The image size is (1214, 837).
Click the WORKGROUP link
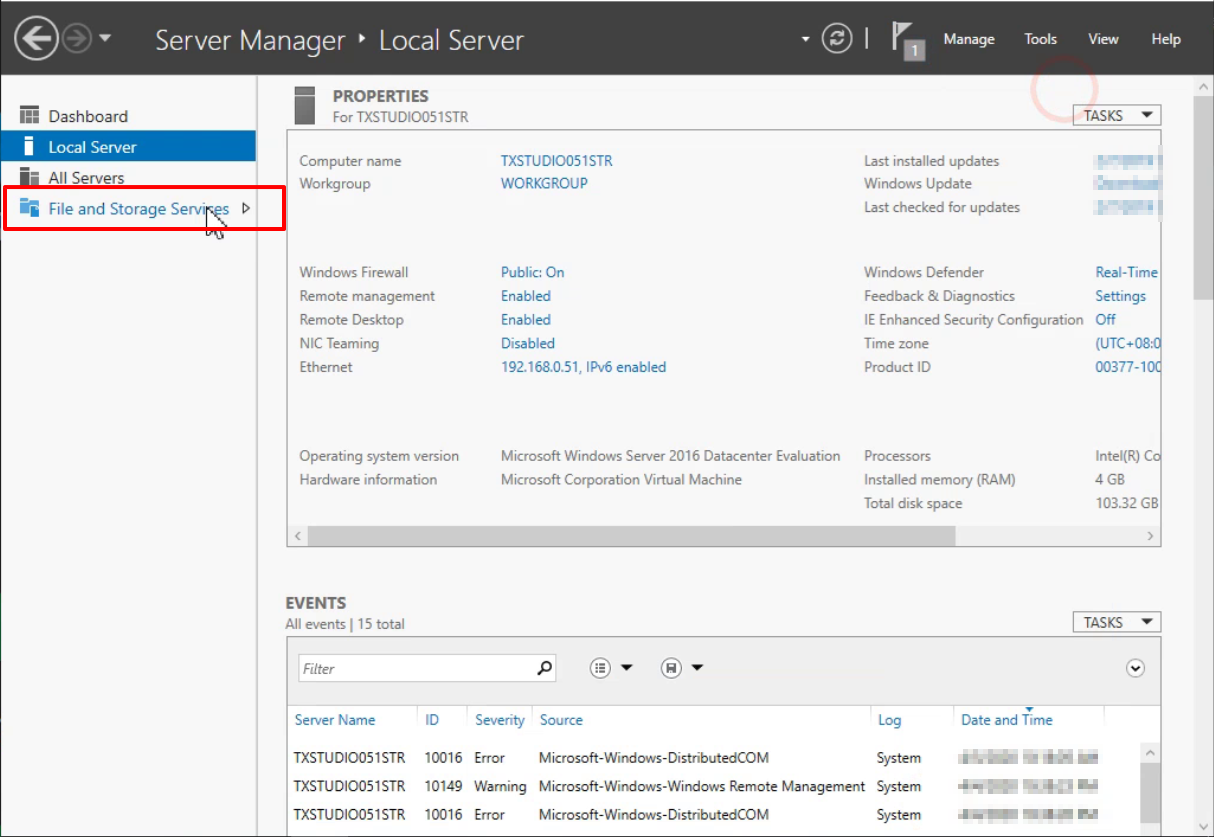click(544, 184)
